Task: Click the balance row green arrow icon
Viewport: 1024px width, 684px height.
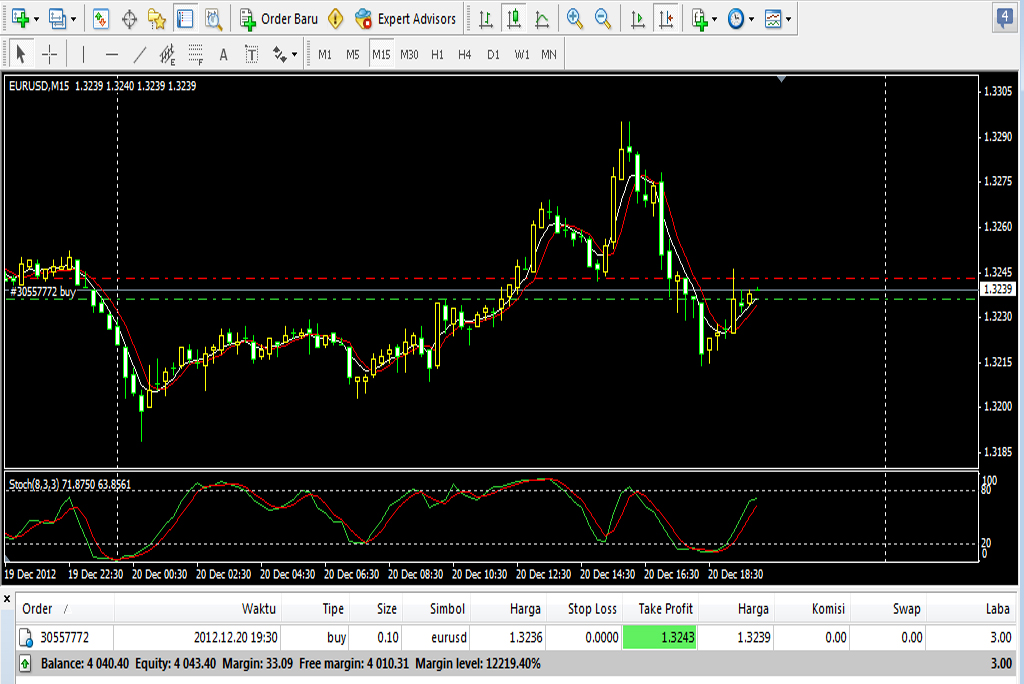Action: click(25, 664)
